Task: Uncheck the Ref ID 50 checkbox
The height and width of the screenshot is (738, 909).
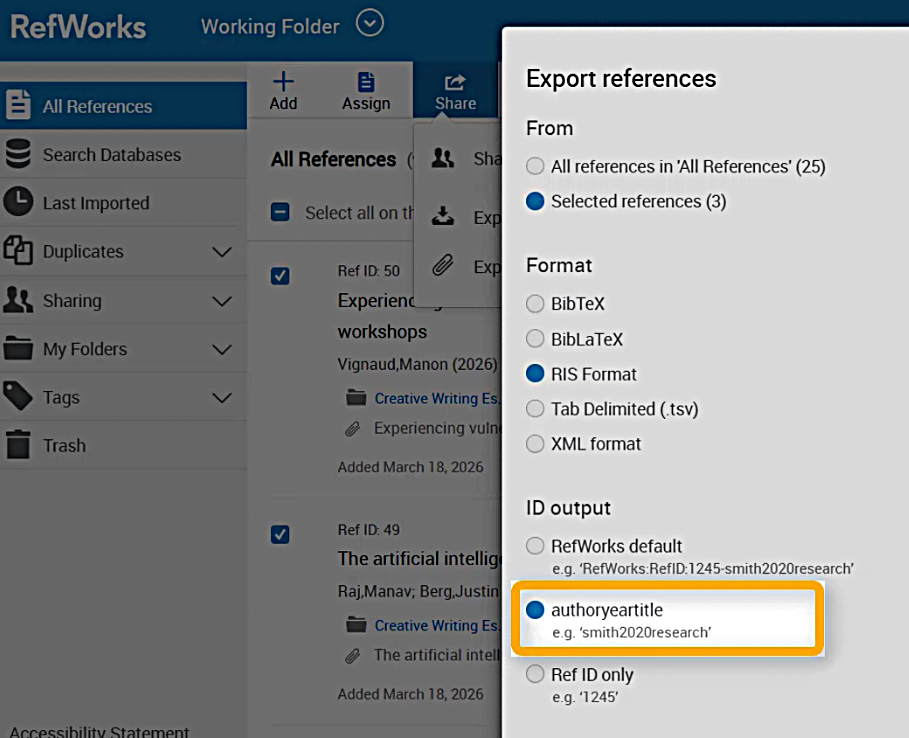Action: point(280,276)
